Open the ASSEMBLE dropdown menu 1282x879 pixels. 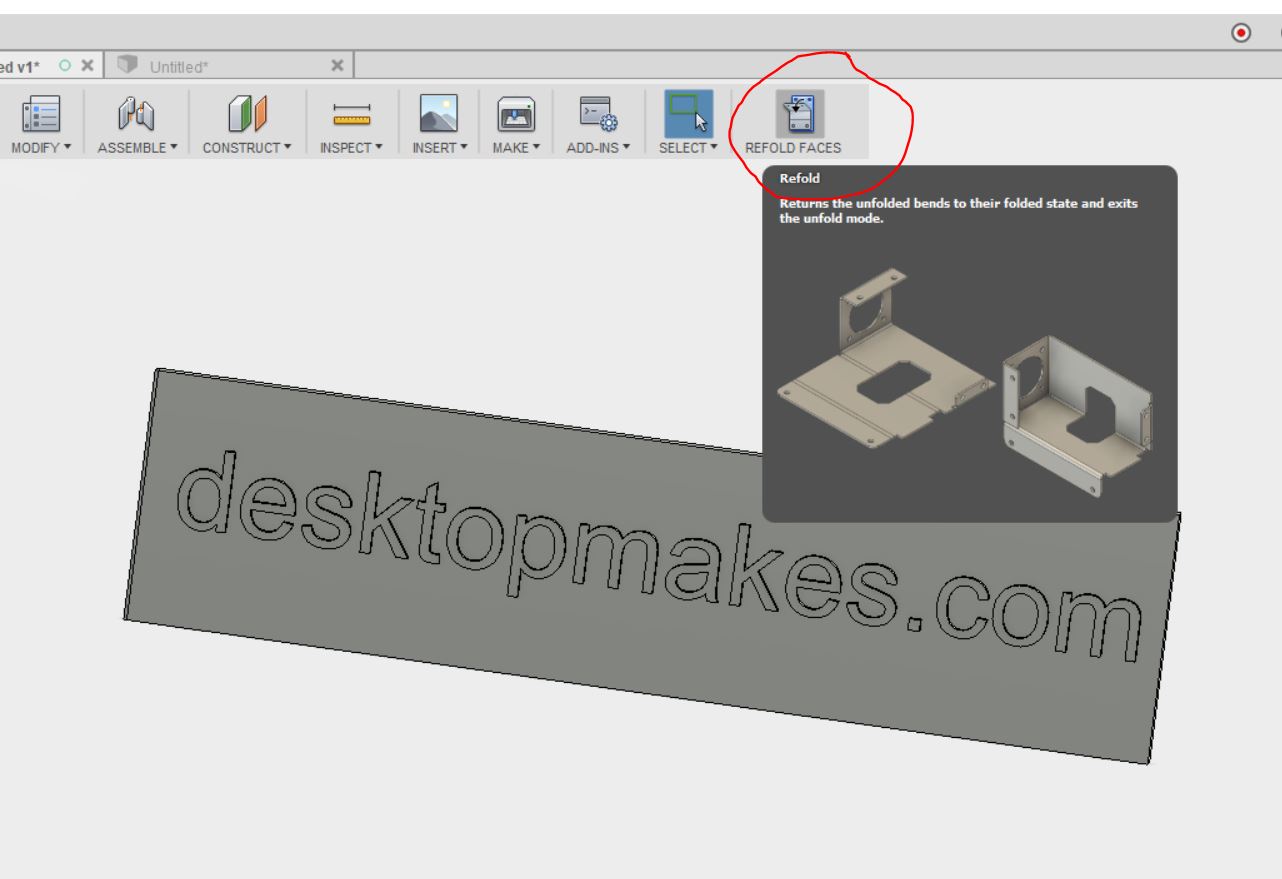pyautogui.click(x=137, y=148)
